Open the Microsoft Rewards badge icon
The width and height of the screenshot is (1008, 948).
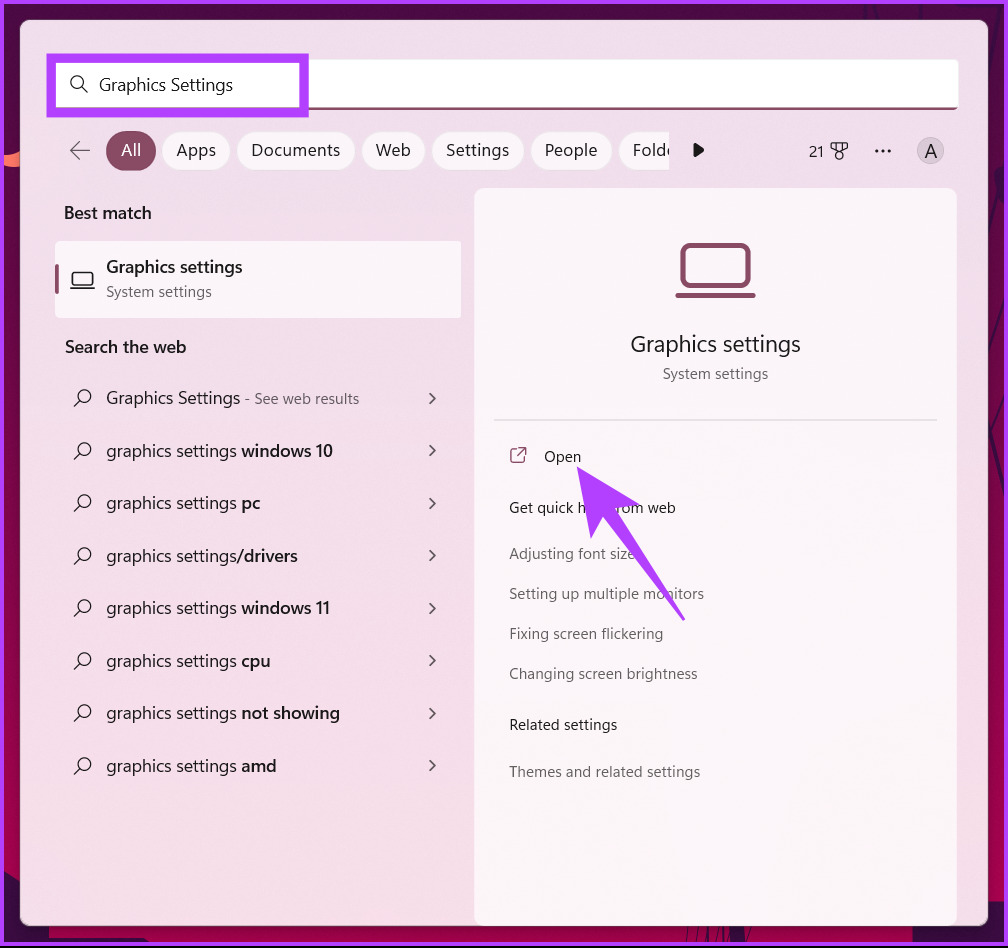click(840, 150)
